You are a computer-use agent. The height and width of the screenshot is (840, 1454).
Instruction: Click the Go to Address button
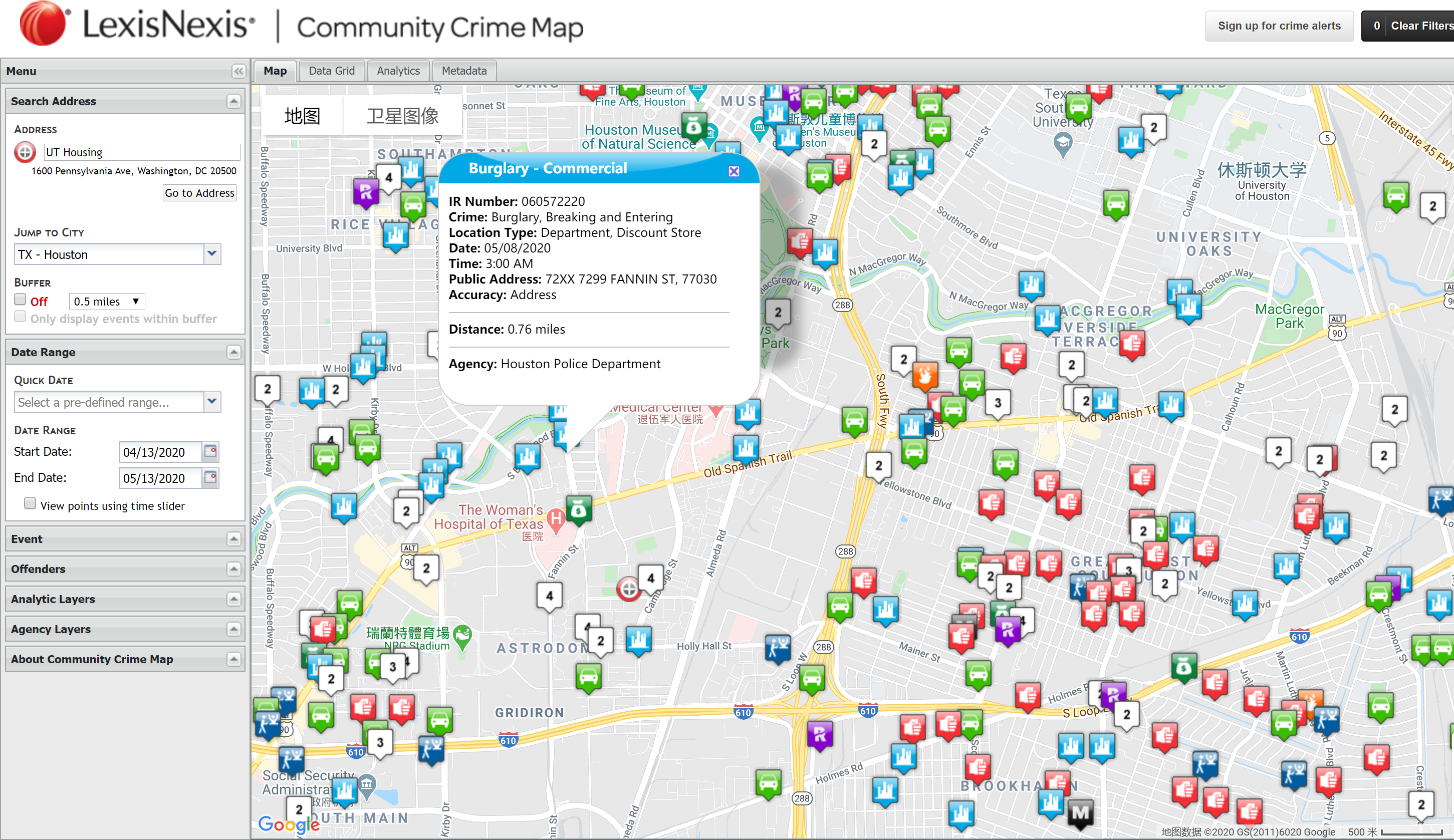(x=199, y=193)
